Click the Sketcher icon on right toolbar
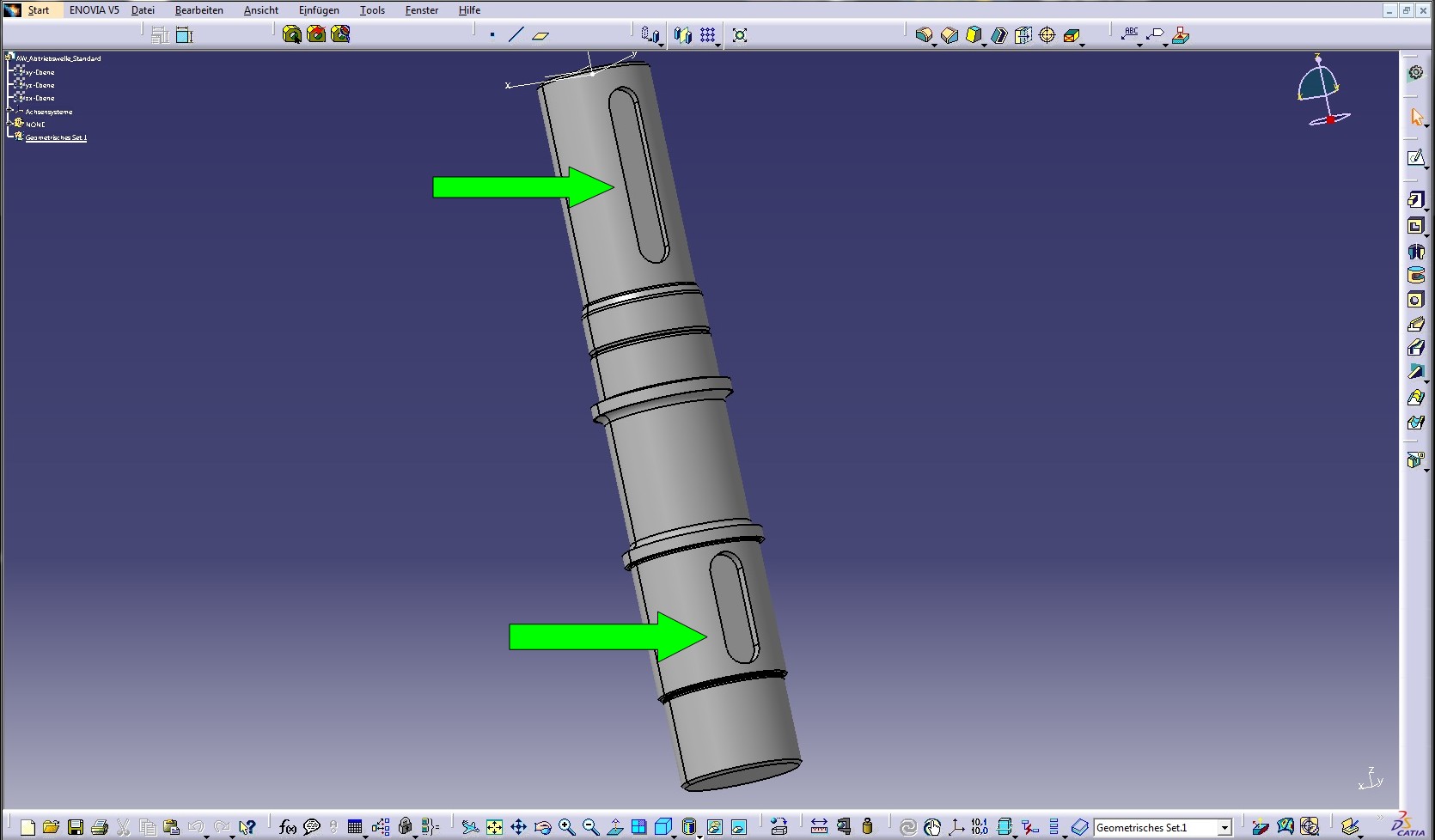 pyautogui.click(x=1415, y=158)
